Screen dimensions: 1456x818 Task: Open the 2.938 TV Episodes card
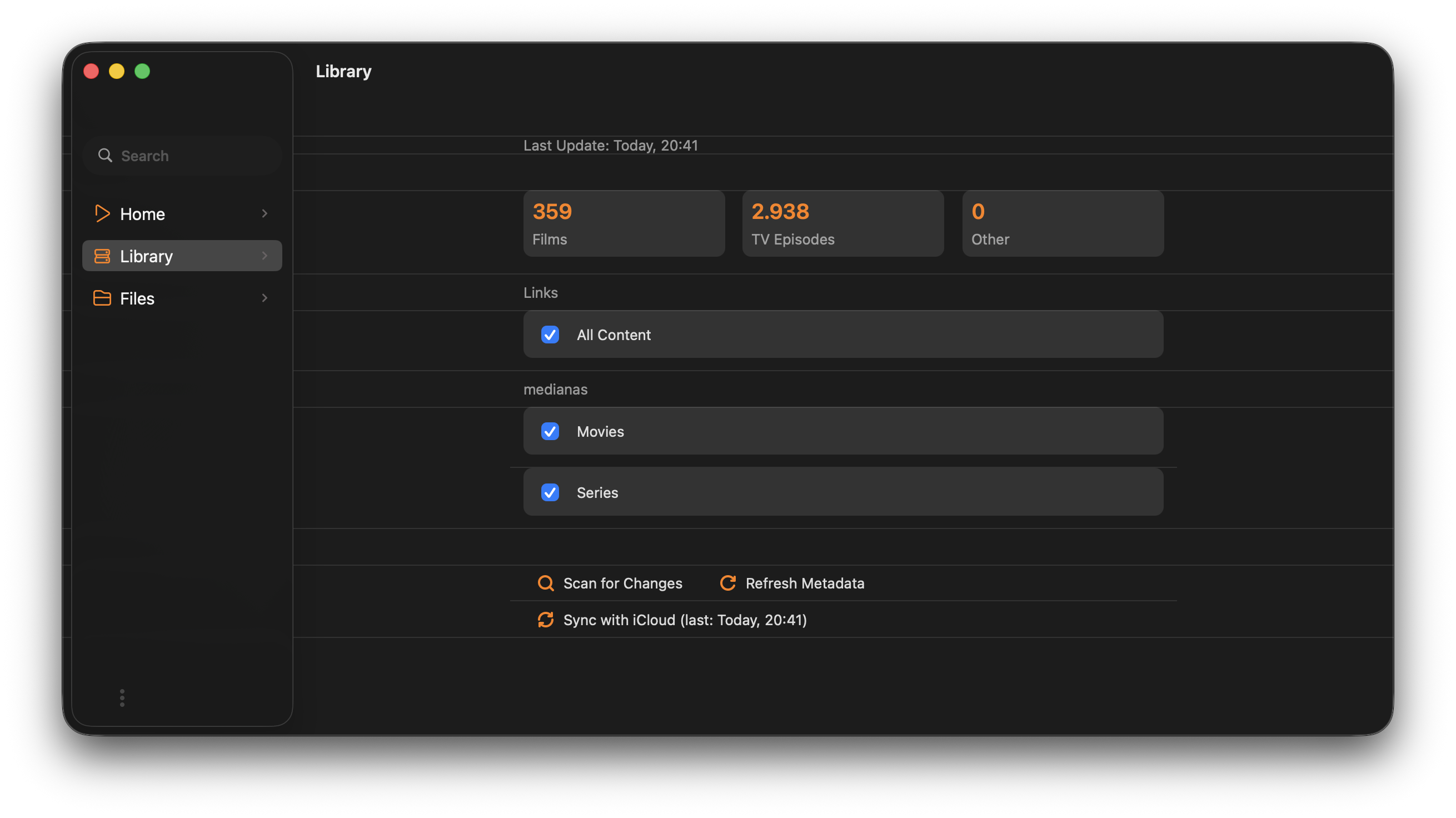coord(842,223)
